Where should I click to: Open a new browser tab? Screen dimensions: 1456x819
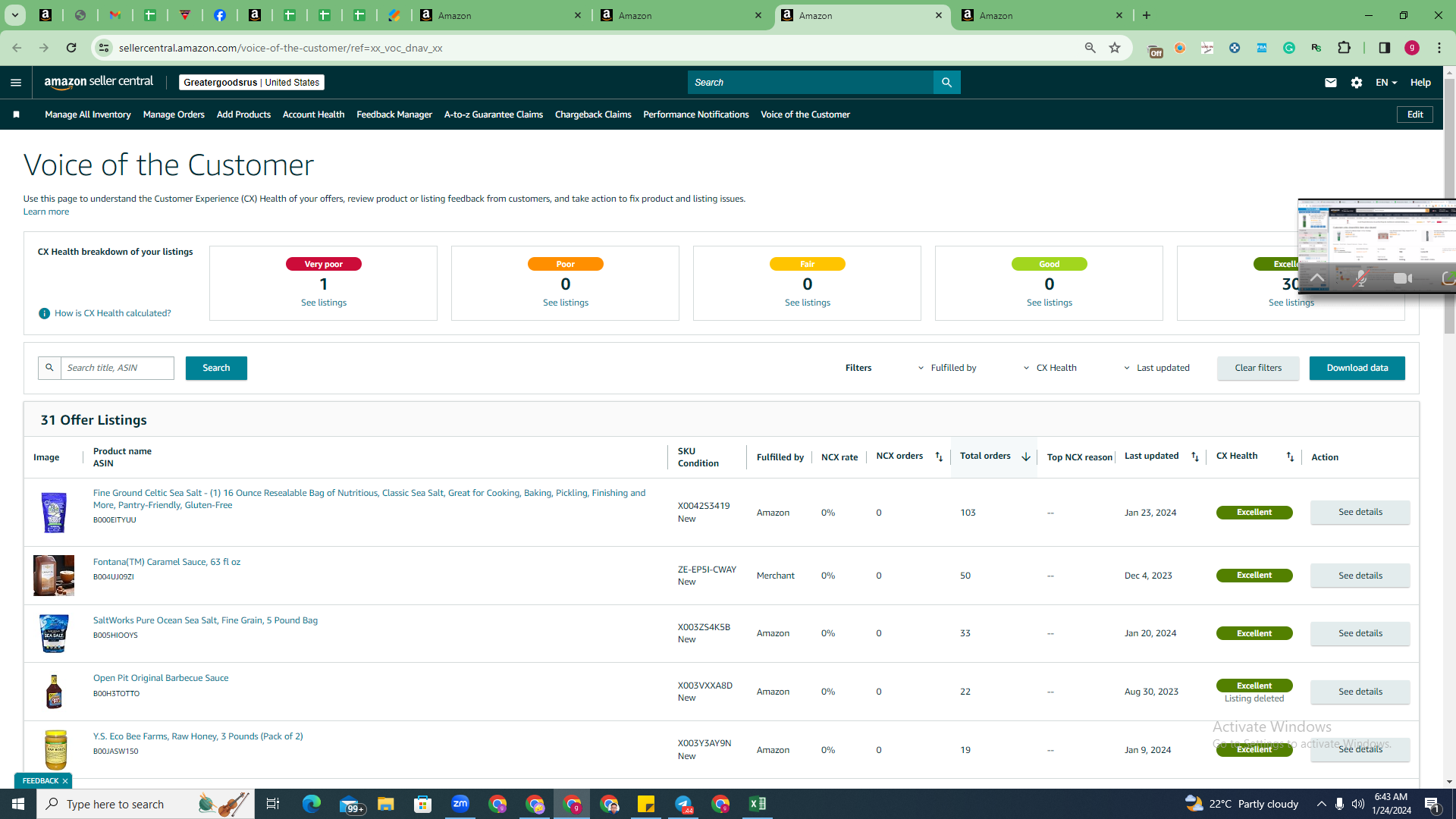click(1147, 15)
